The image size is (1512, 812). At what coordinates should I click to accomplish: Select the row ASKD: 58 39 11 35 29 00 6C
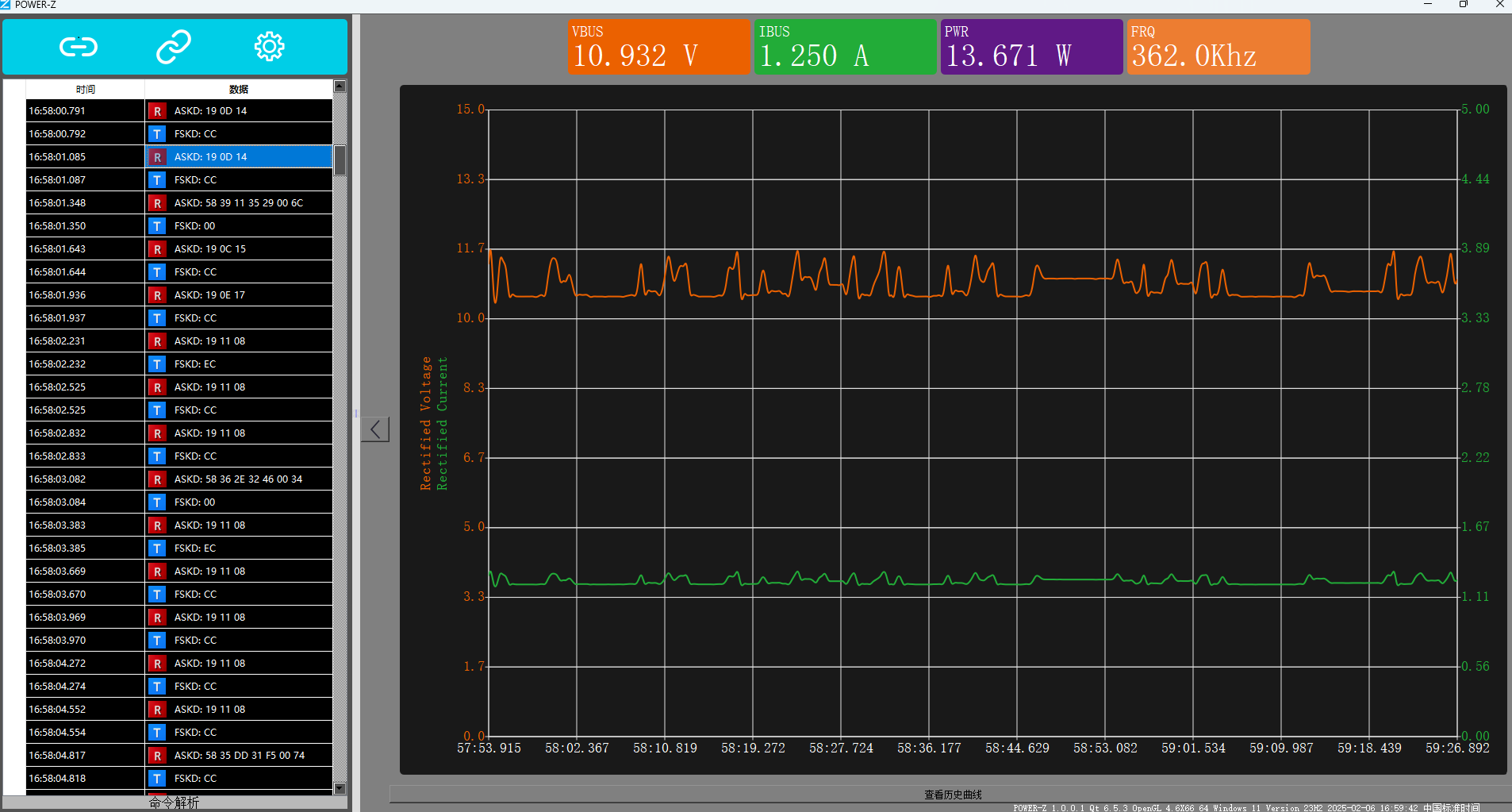click(x=239, y=202)
